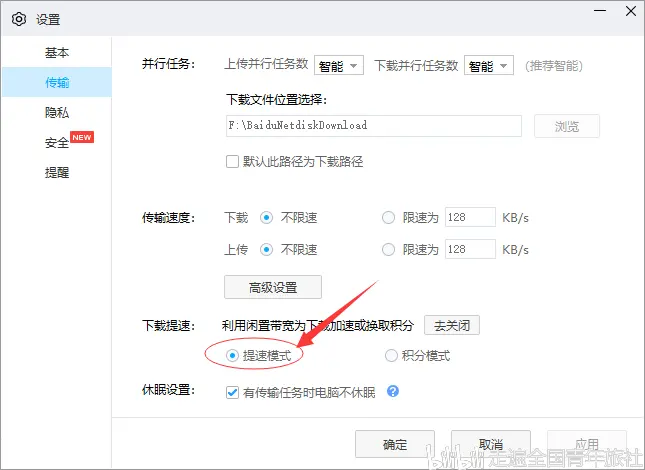The image size is (645, 470).
Task: Go to the 提醒 settings tab
Action: point(57,172)
